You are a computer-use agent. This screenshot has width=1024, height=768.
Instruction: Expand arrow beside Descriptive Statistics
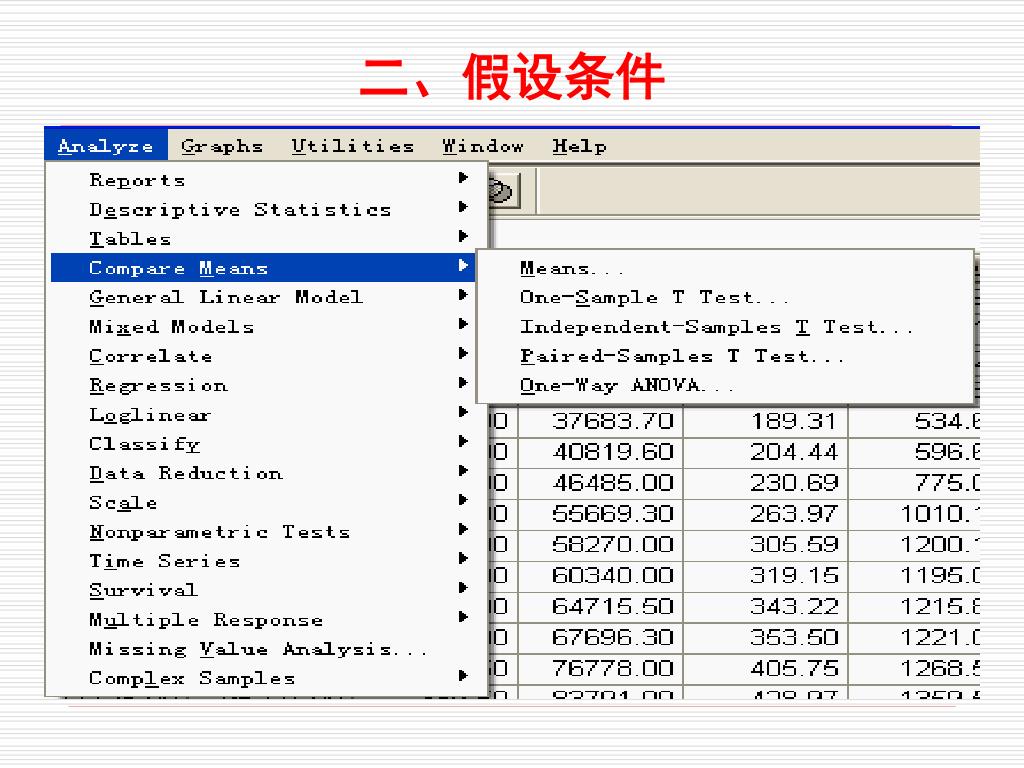coord(463,207)
